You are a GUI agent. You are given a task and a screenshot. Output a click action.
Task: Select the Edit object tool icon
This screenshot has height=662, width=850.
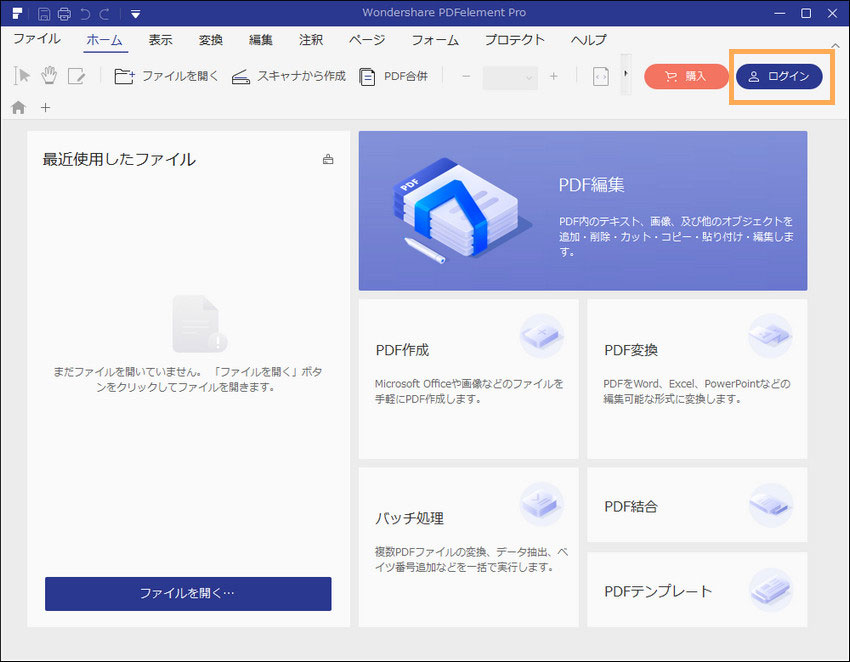76,76
